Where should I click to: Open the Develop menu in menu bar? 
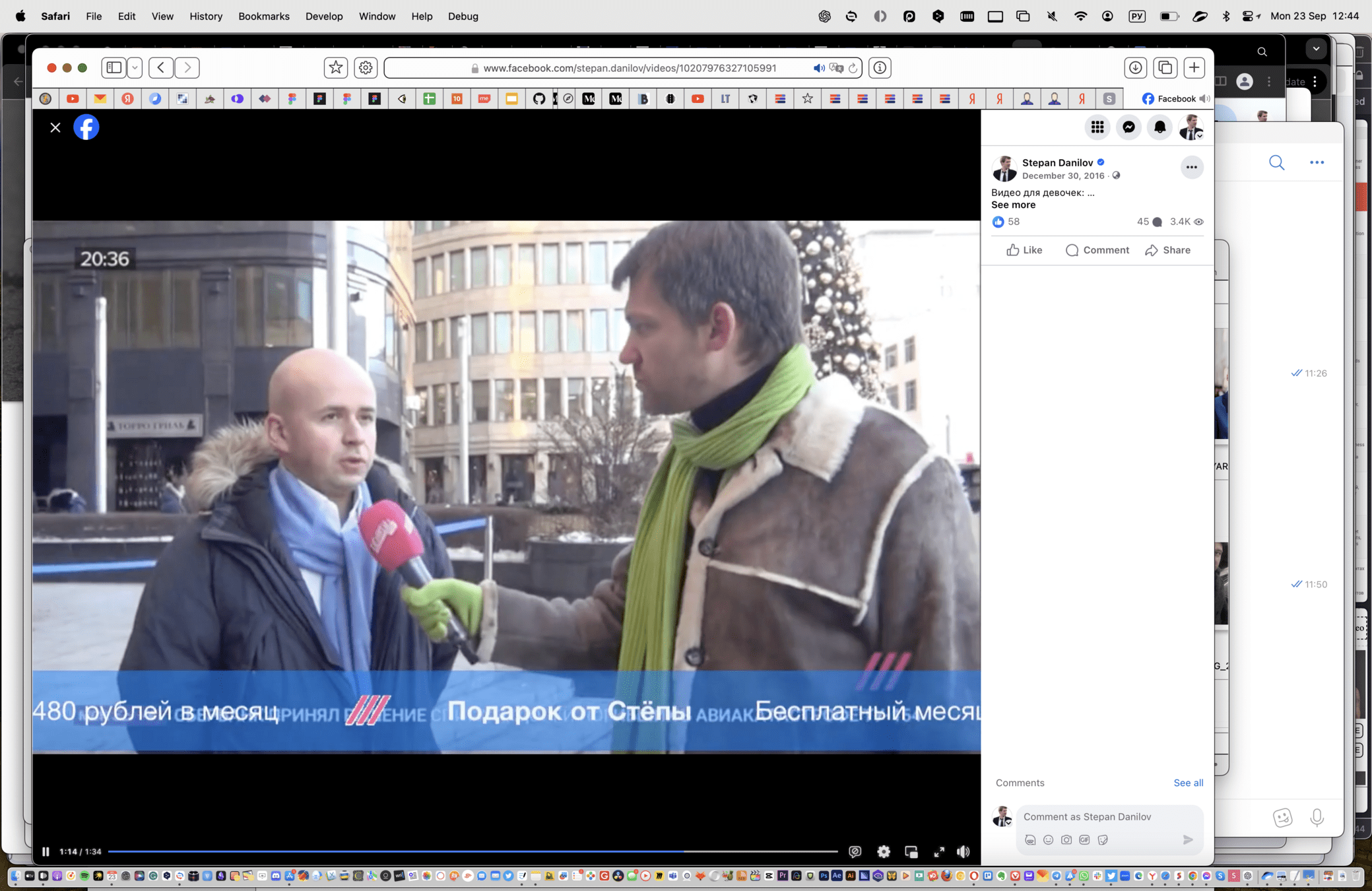coord(323,16)
